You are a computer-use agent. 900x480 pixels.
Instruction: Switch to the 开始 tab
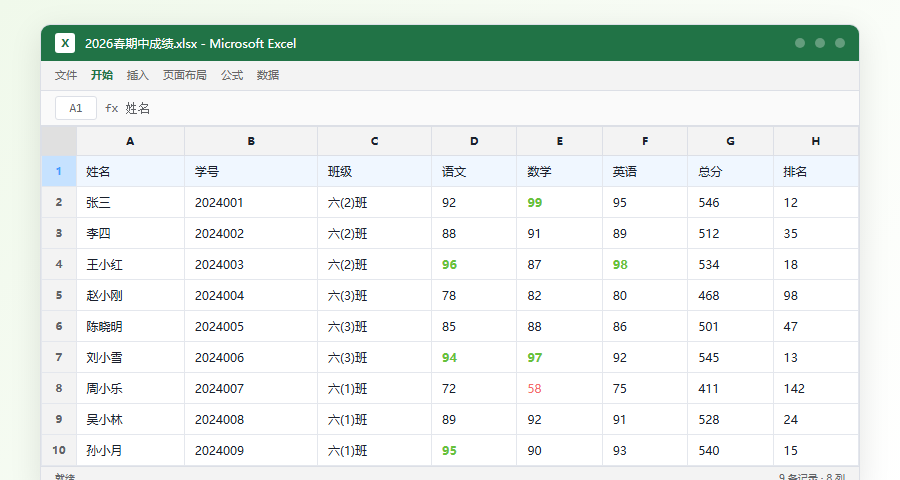[102, 75]
